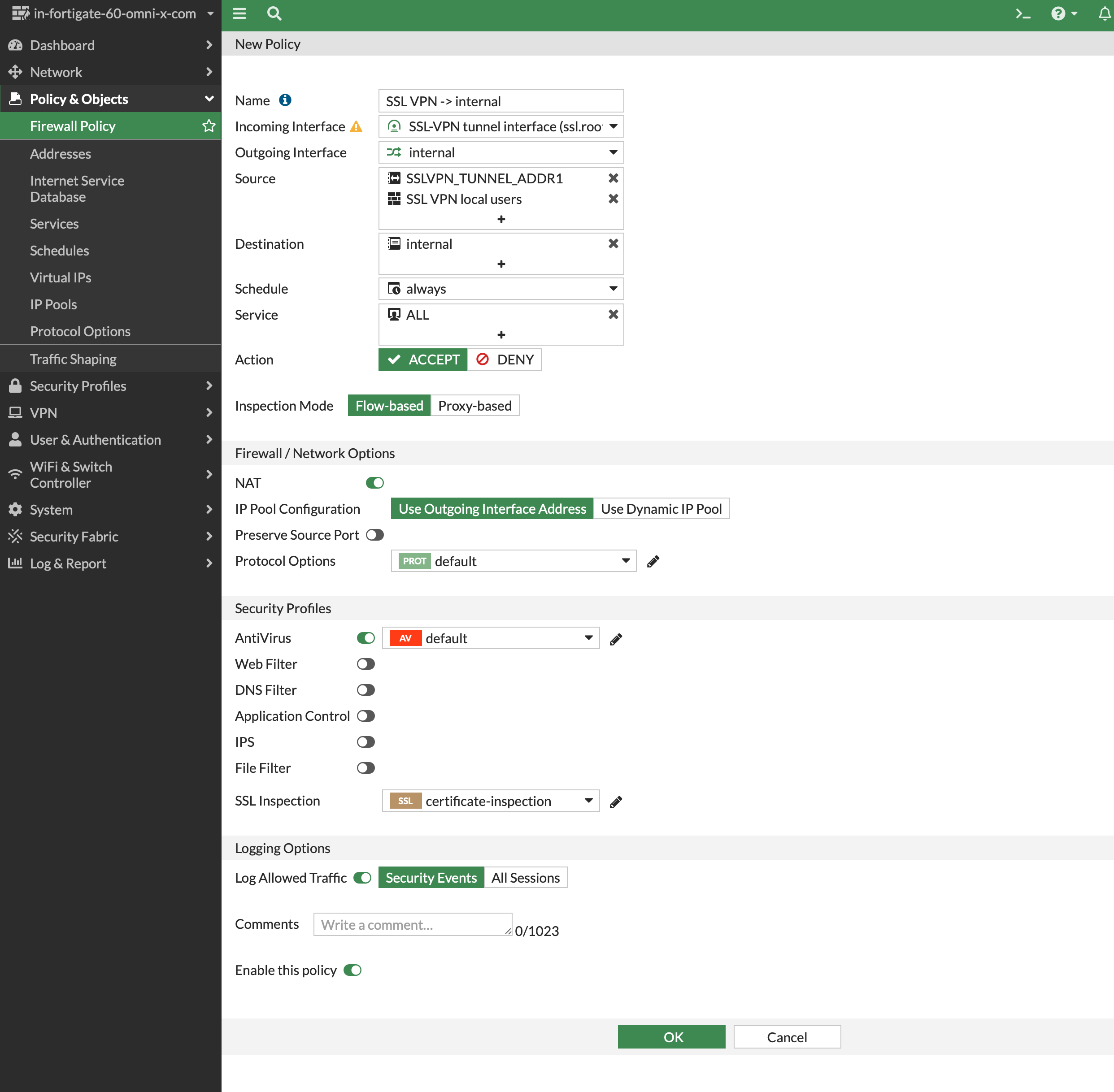This screenshot has height=1092, width=1114.
Task: Edit the AntiVirus profile pencil icon
Action: point(615,639)
